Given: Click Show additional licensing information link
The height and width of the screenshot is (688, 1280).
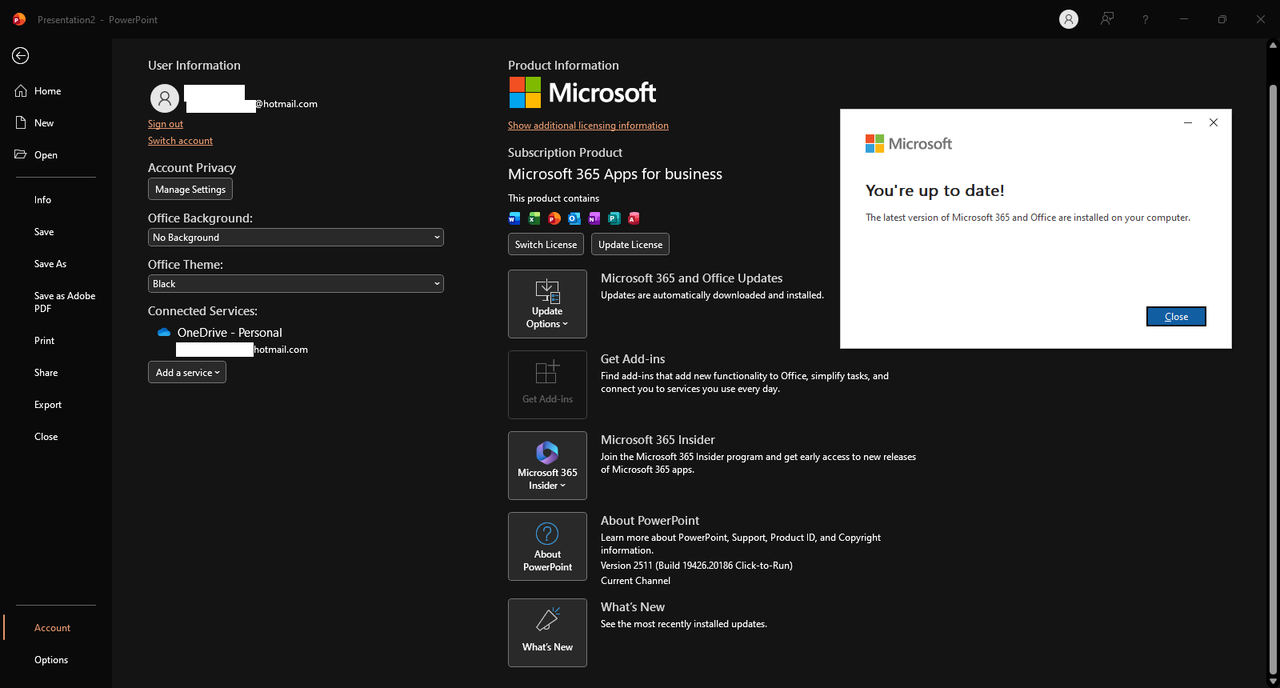Looking at the screenshot, I should click(x=588, y=126).
